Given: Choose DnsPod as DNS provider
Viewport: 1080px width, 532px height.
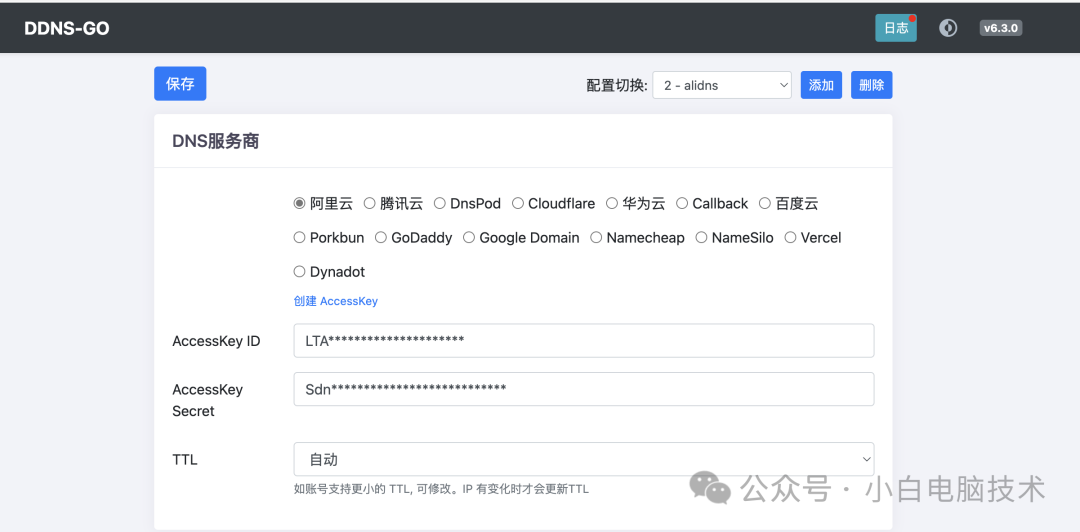Looking at the screenshot, I should click(x=439, y=203).
